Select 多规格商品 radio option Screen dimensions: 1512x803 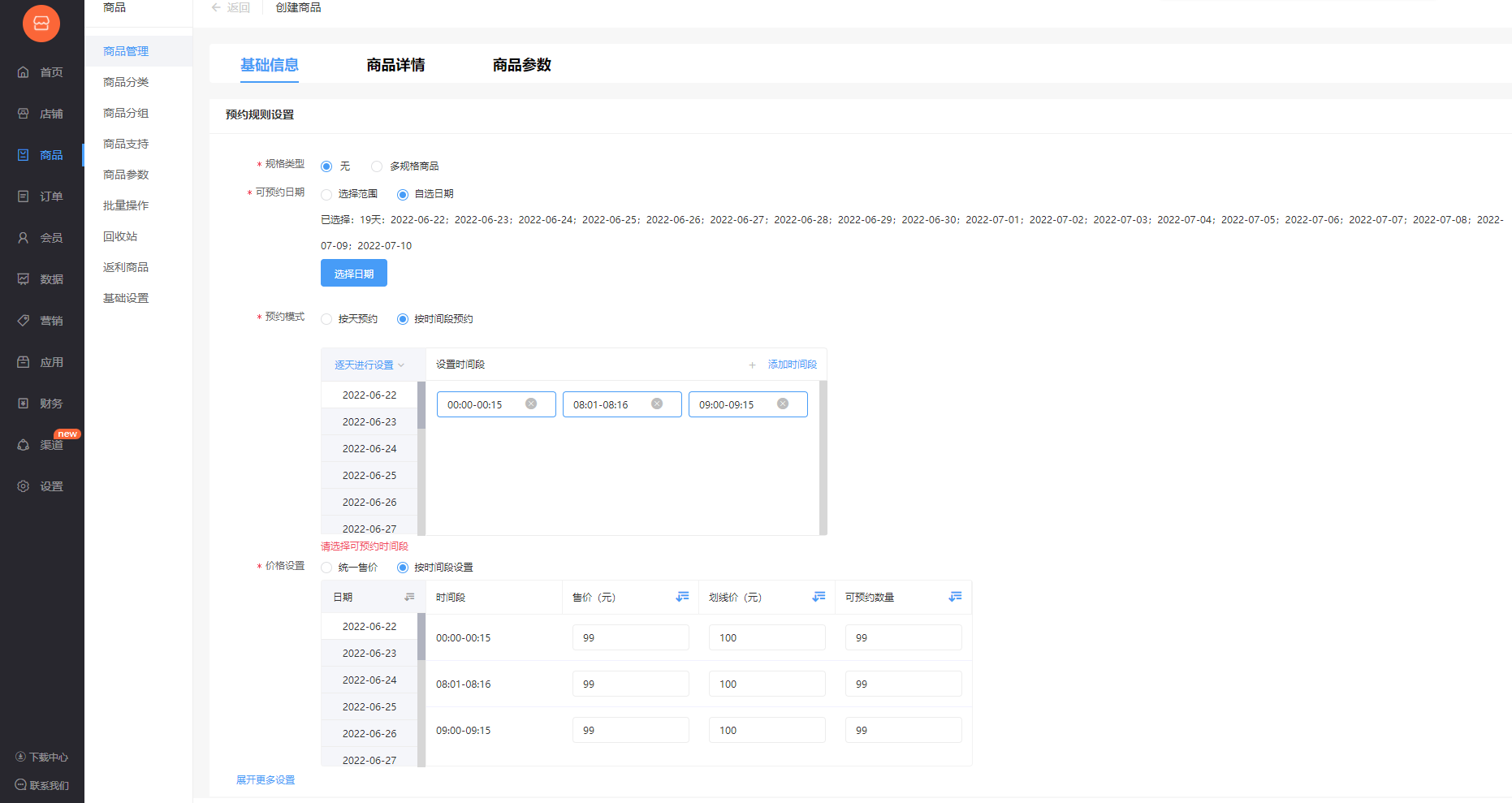tap(377, 166)
